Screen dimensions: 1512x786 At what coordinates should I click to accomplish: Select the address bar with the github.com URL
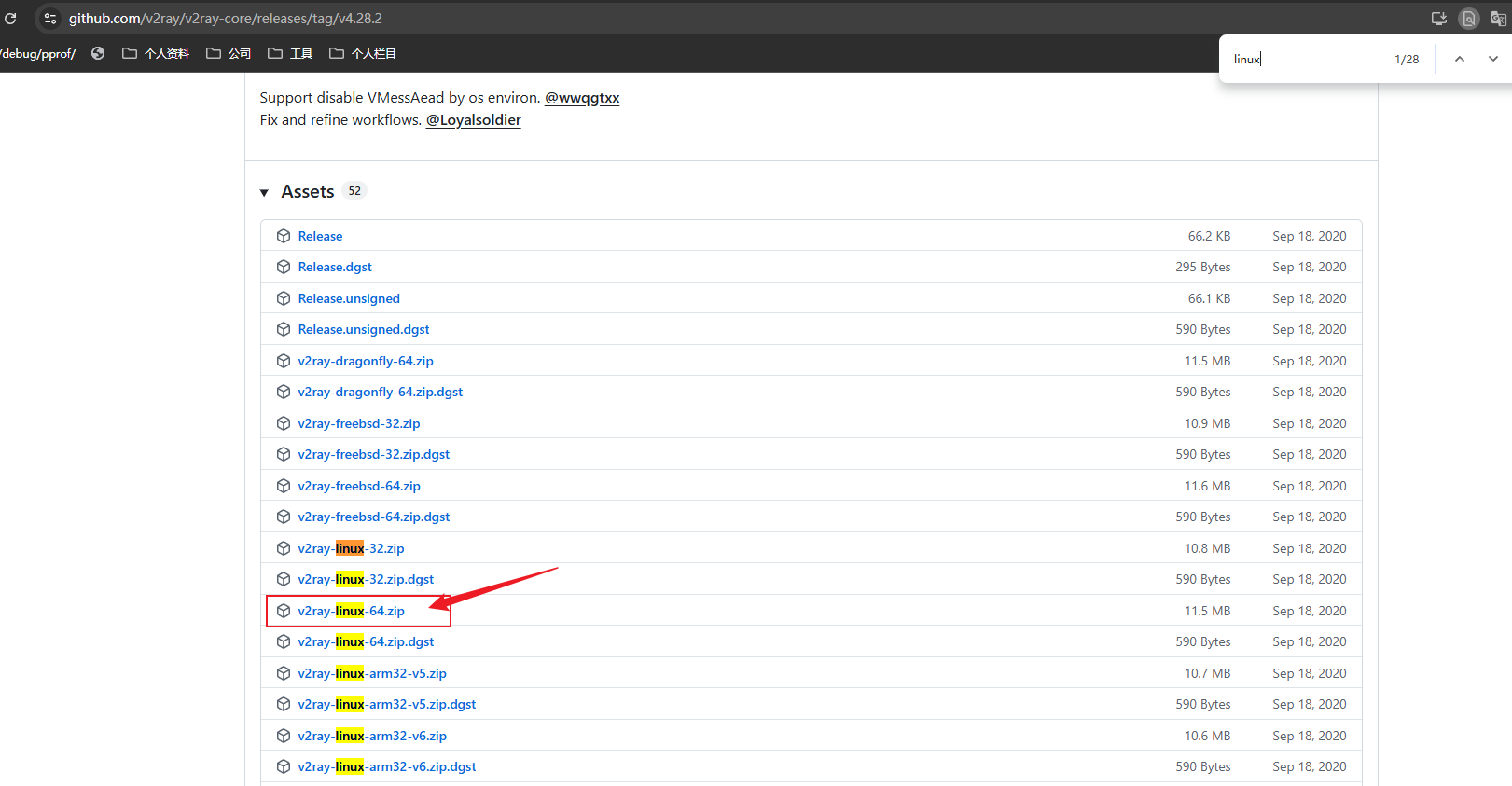point(225,18)
